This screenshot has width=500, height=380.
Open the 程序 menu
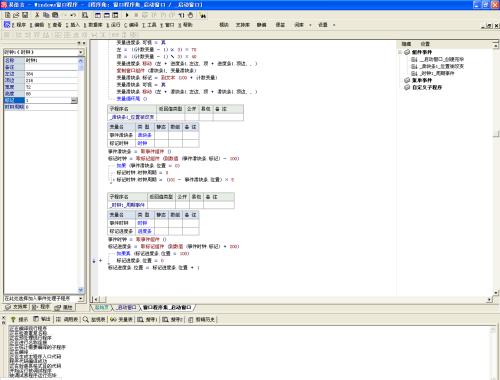click(19, 25)
